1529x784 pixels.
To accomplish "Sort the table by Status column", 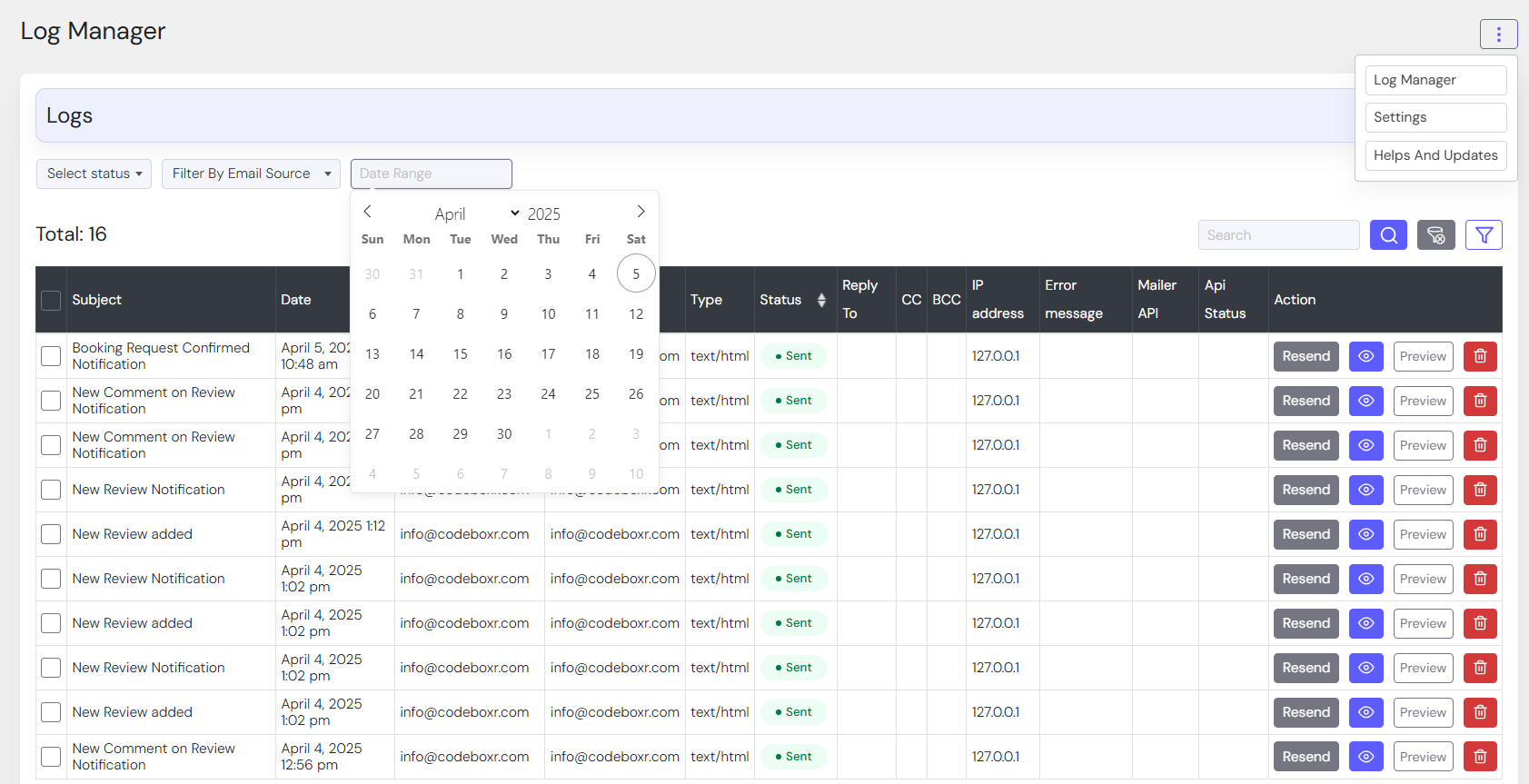I will click(821, 300).
